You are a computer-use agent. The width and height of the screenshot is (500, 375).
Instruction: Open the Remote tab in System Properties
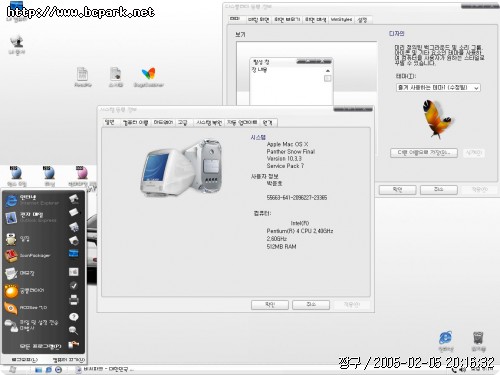tap(267, 123)
